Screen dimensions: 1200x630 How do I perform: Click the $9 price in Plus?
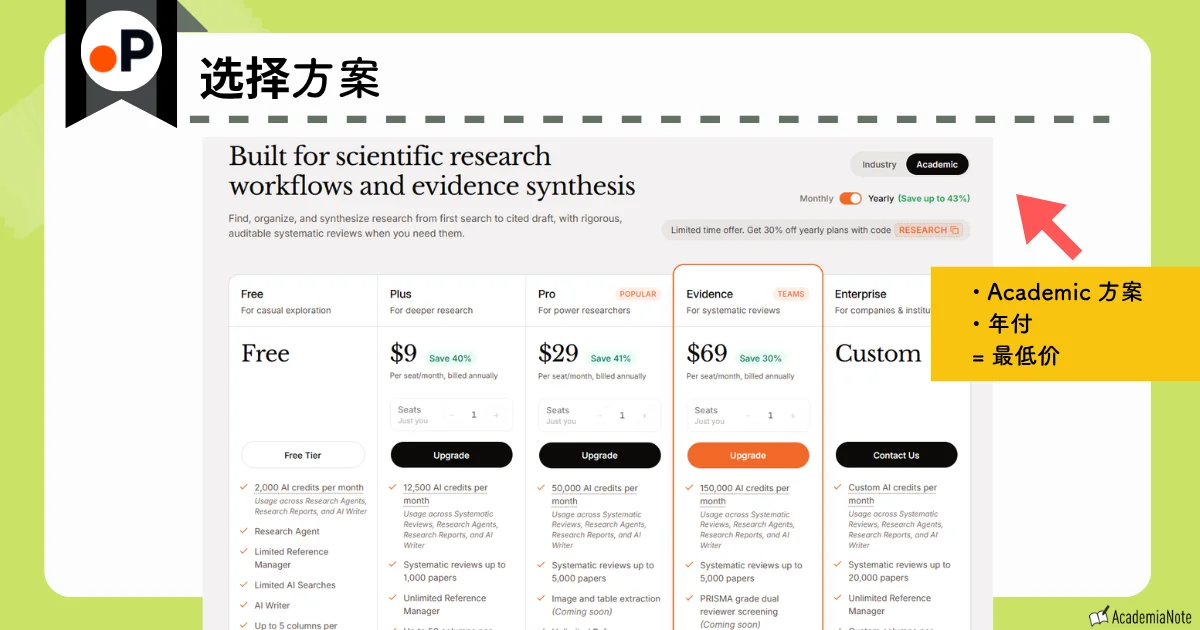point(403,354)
